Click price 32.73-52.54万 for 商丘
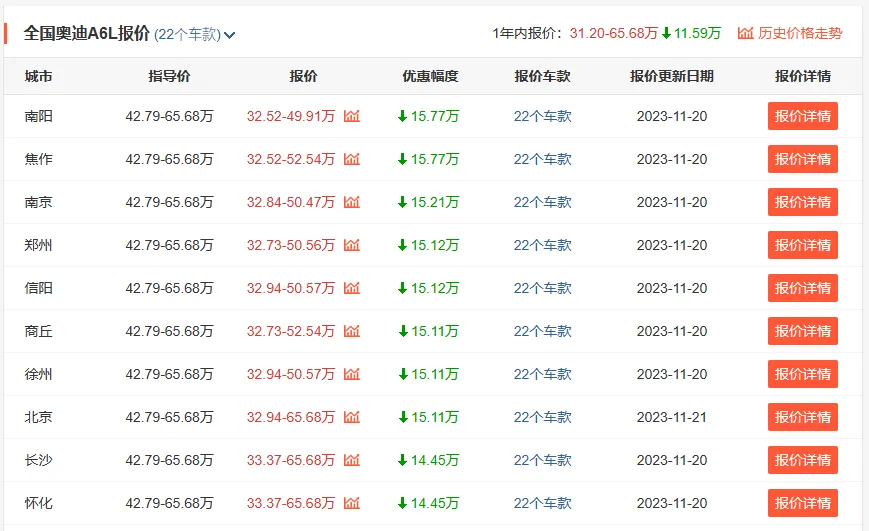Screen dimensions: 869x531 291,331
